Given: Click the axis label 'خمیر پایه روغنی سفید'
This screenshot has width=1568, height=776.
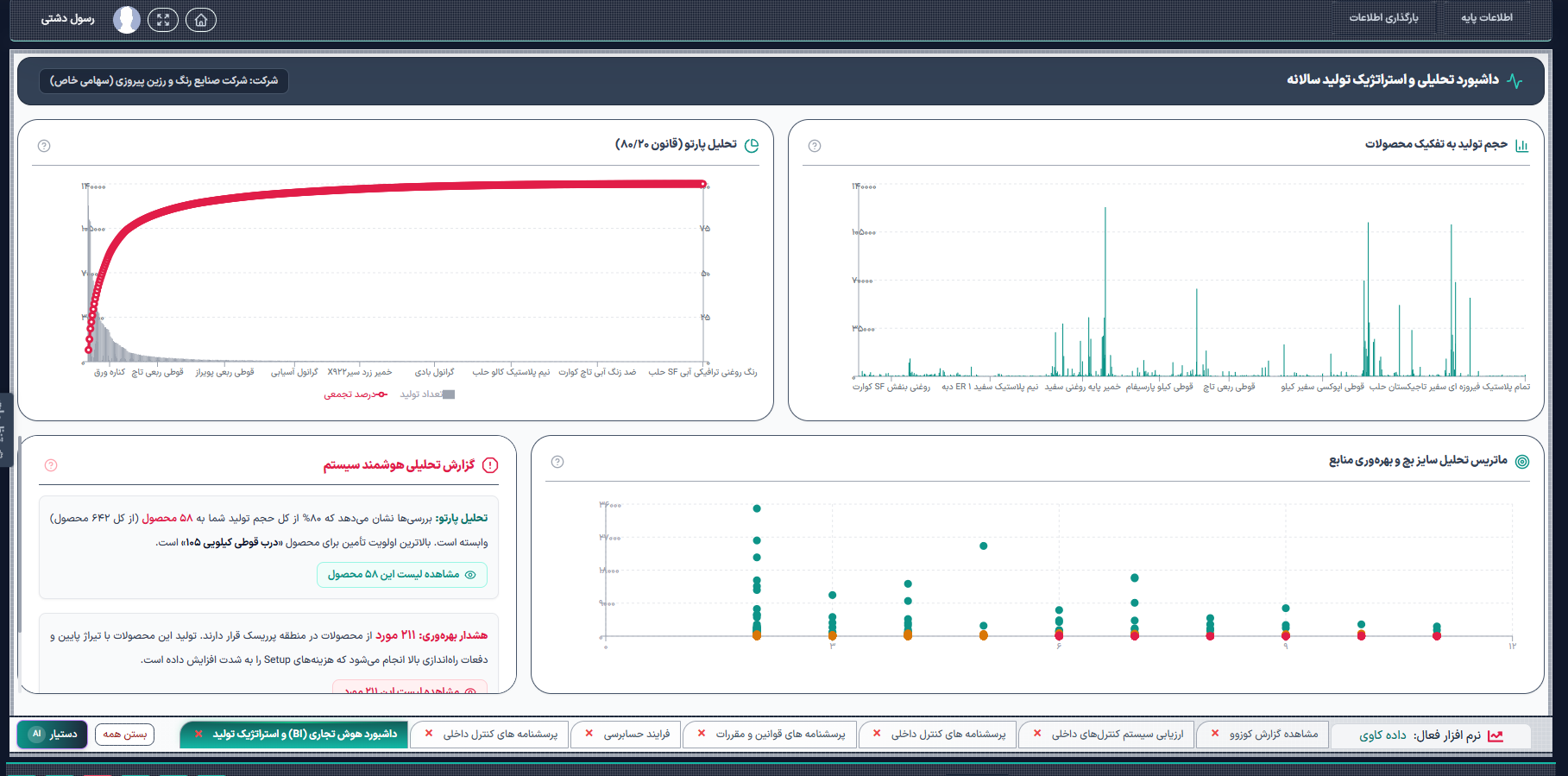Looking at the screenshot, I should 1082,387.
